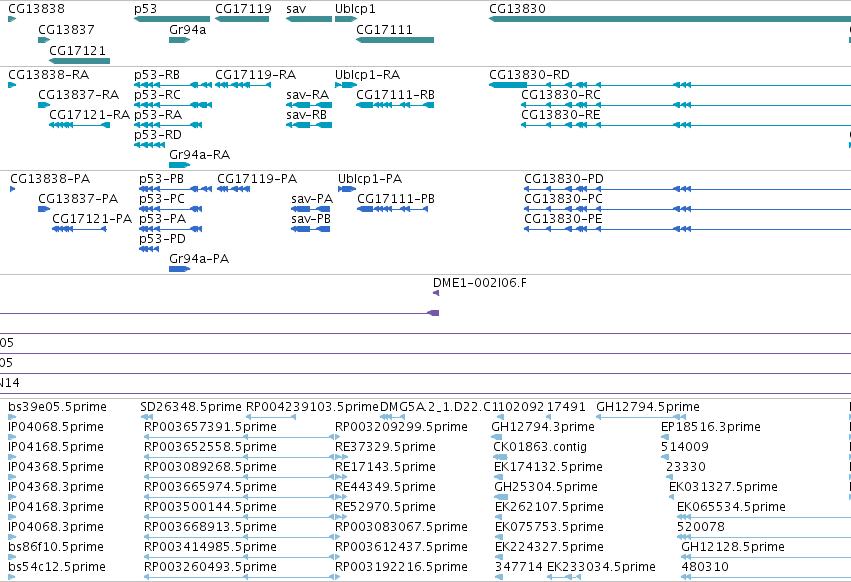
Task: Click the RP003260493.5prime label
Action: point(210,567)
